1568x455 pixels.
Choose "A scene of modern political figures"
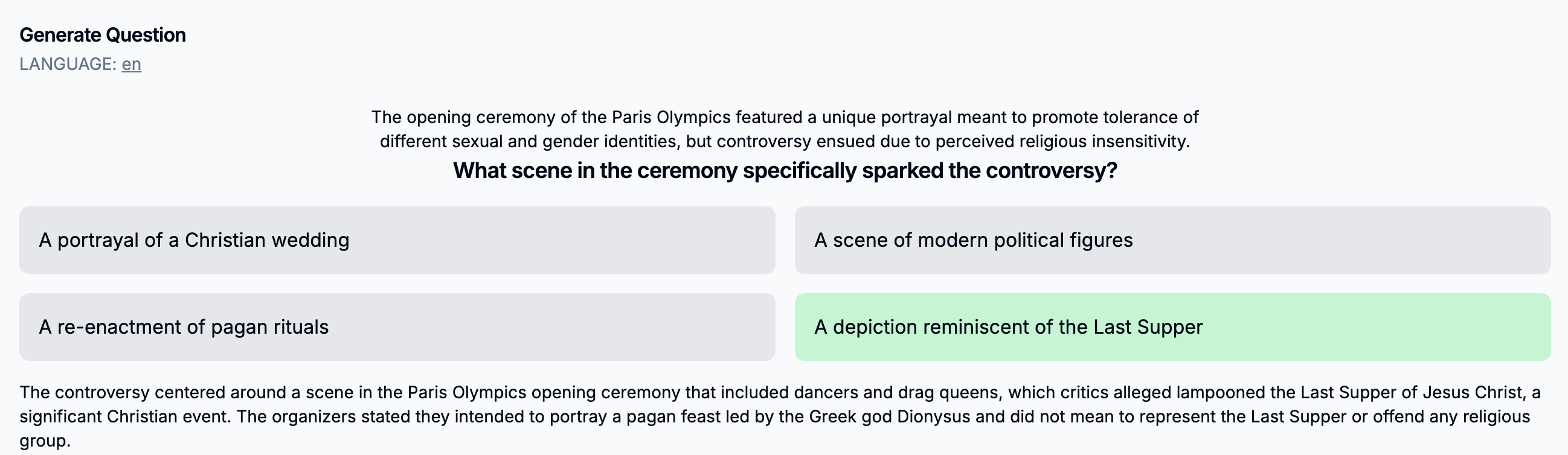(1172, 240)
